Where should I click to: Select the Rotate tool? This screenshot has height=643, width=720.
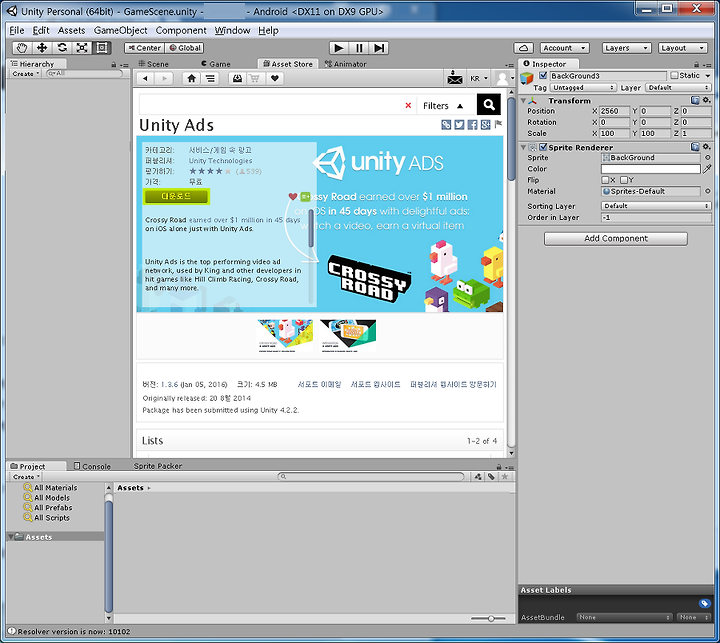[62, 48]
